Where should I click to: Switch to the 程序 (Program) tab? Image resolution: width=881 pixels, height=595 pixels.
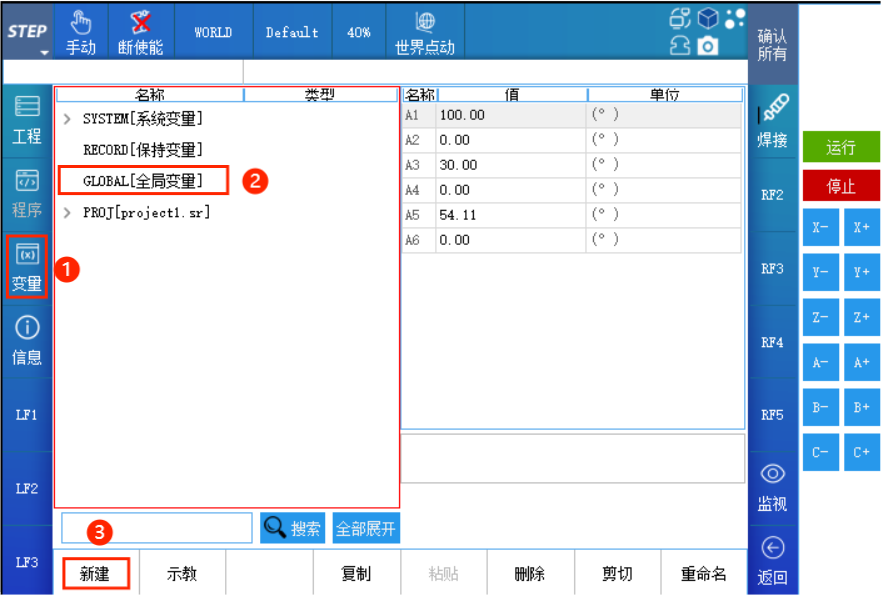tap(26, 190)
